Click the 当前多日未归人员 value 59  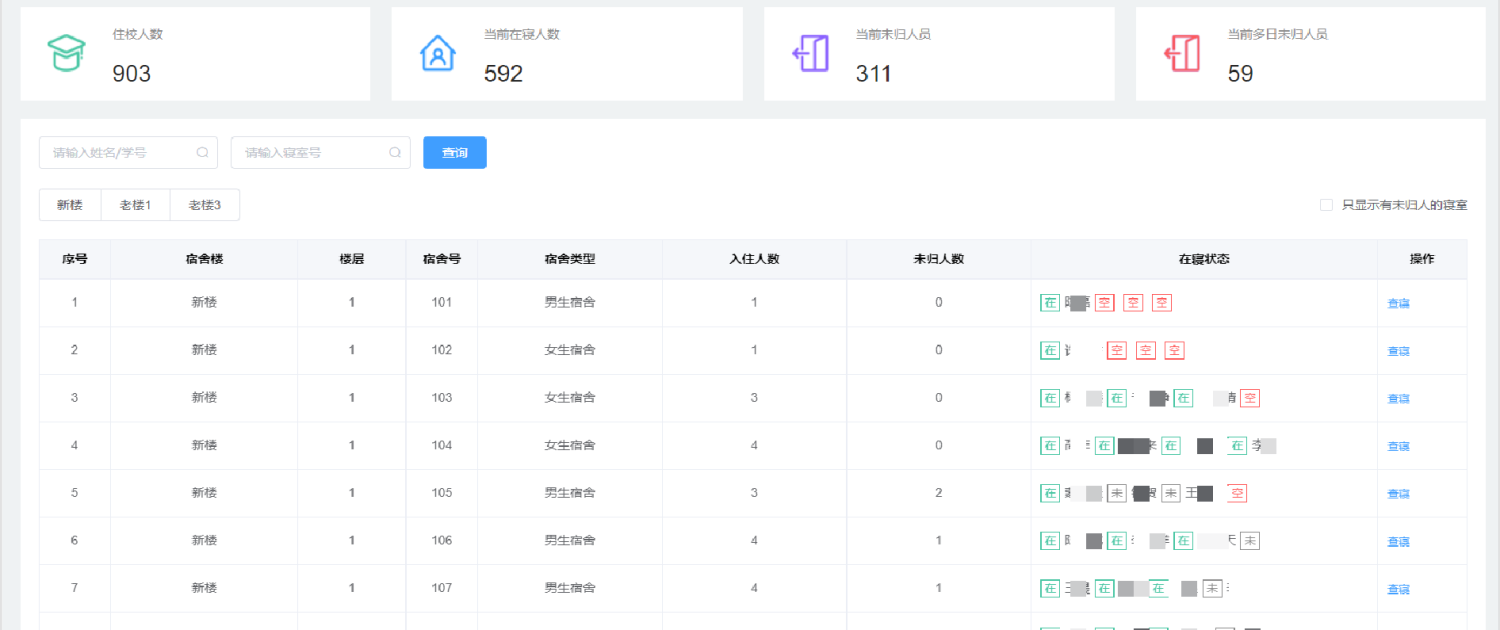(1240, 73)
